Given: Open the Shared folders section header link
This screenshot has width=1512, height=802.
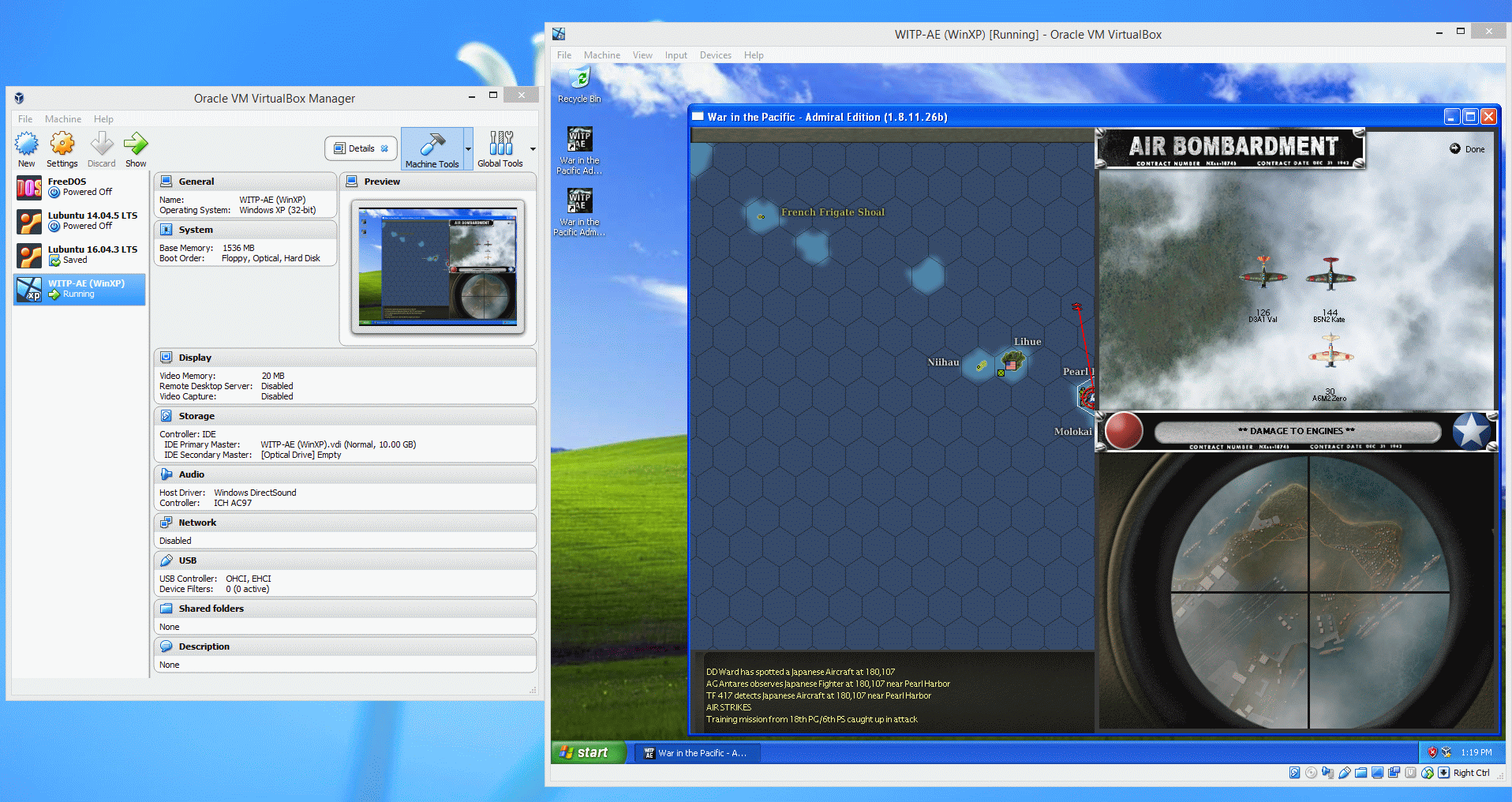Looking at the screenshot, I should point(211,609).
